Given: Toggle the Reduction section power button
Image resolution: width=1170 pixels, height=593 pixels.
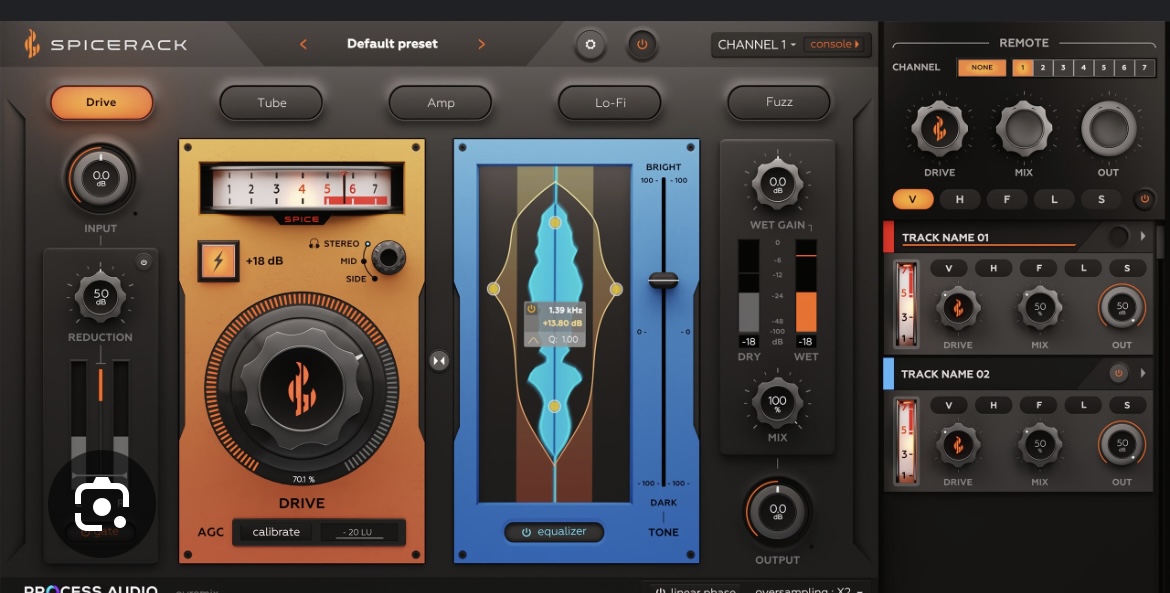Looking at the screenshot, I should coord(143,262).
